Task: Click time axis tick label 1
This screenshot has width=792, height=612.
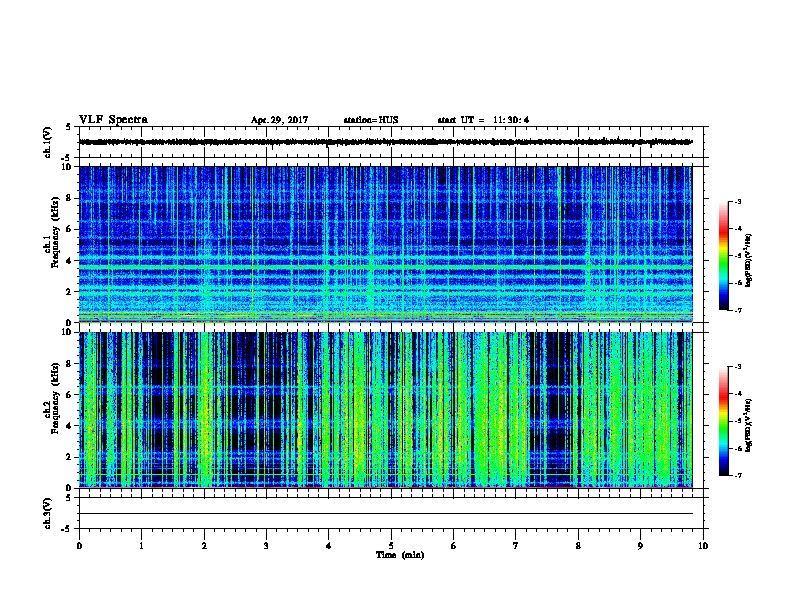Action: 142,546
